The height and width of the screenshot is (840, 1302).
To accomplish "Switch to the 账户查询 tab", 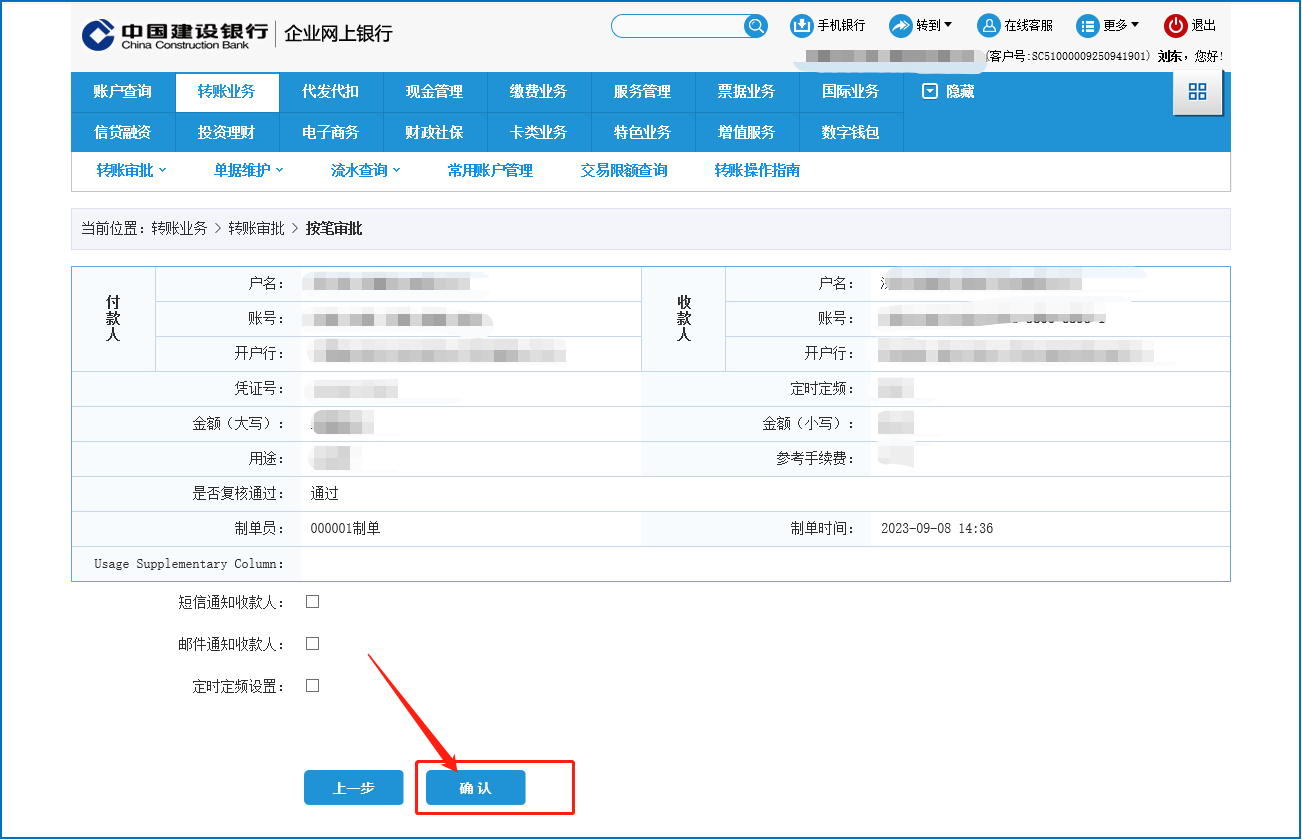I will [x=123, y=92].
